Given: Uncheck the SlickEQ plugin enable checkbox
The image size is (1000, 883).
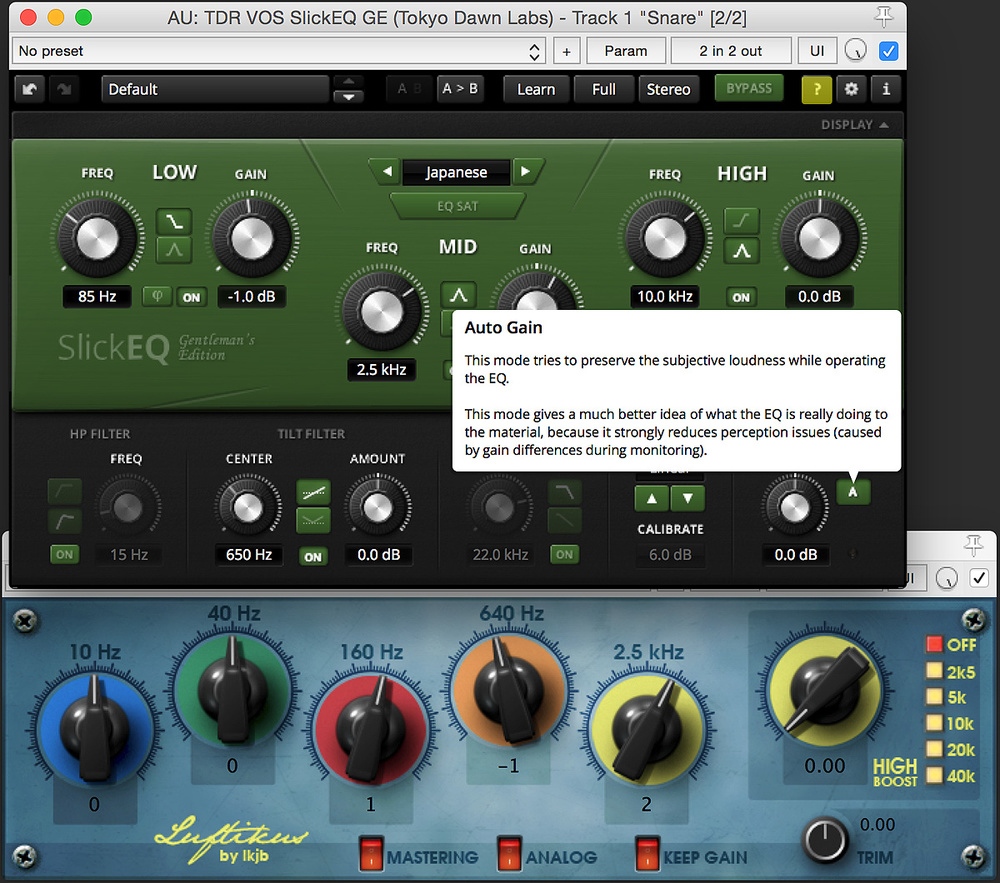Looking at the screenshot, I should pos(888,51).
